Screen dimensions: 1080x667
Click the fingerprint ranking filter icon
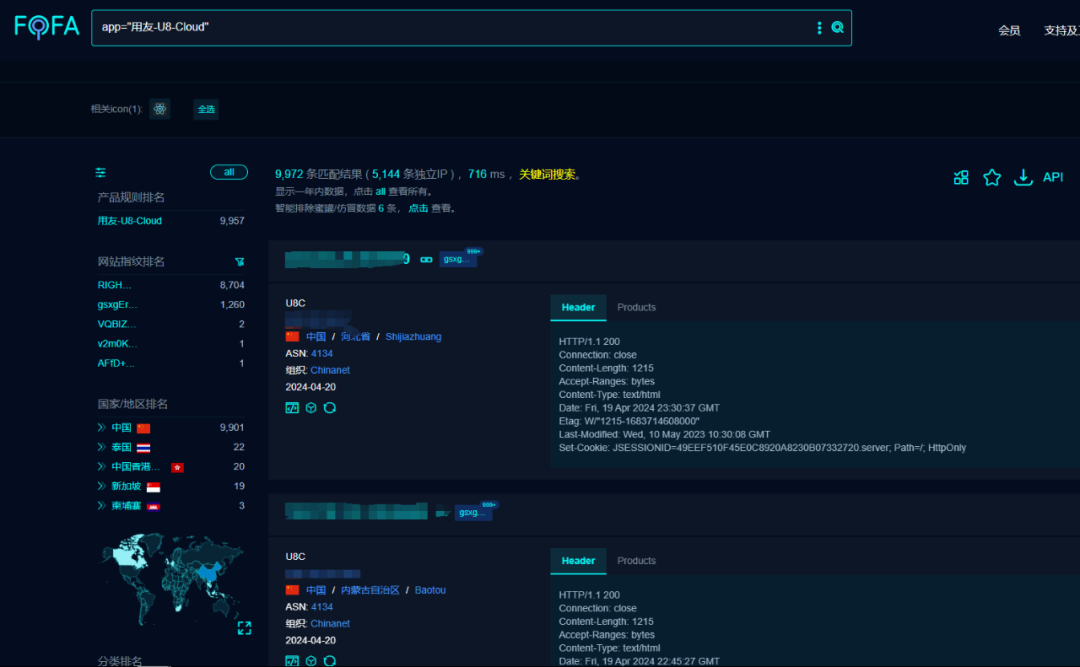pos(240,262)
